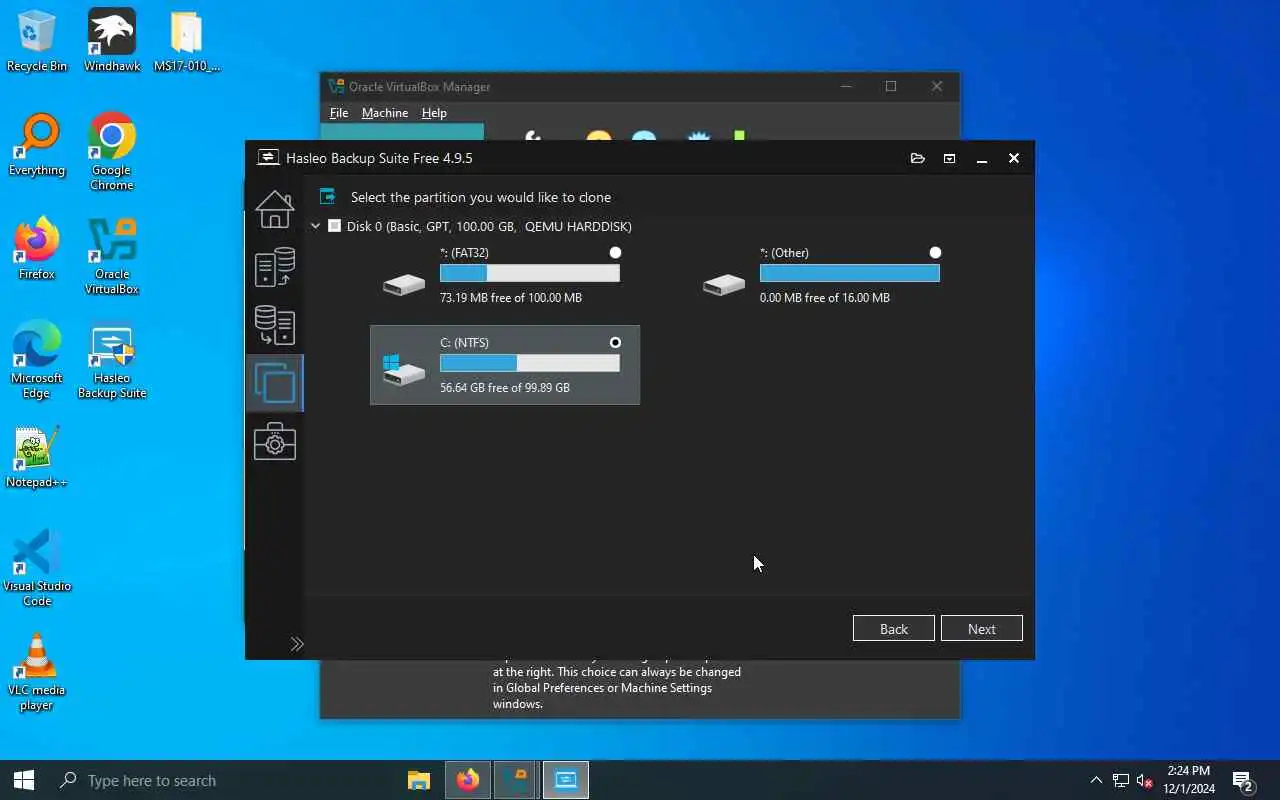Maximize the VirtualBox Manager window
The width and height of the screenshot is (1280, 800).
tap(891, 86)
